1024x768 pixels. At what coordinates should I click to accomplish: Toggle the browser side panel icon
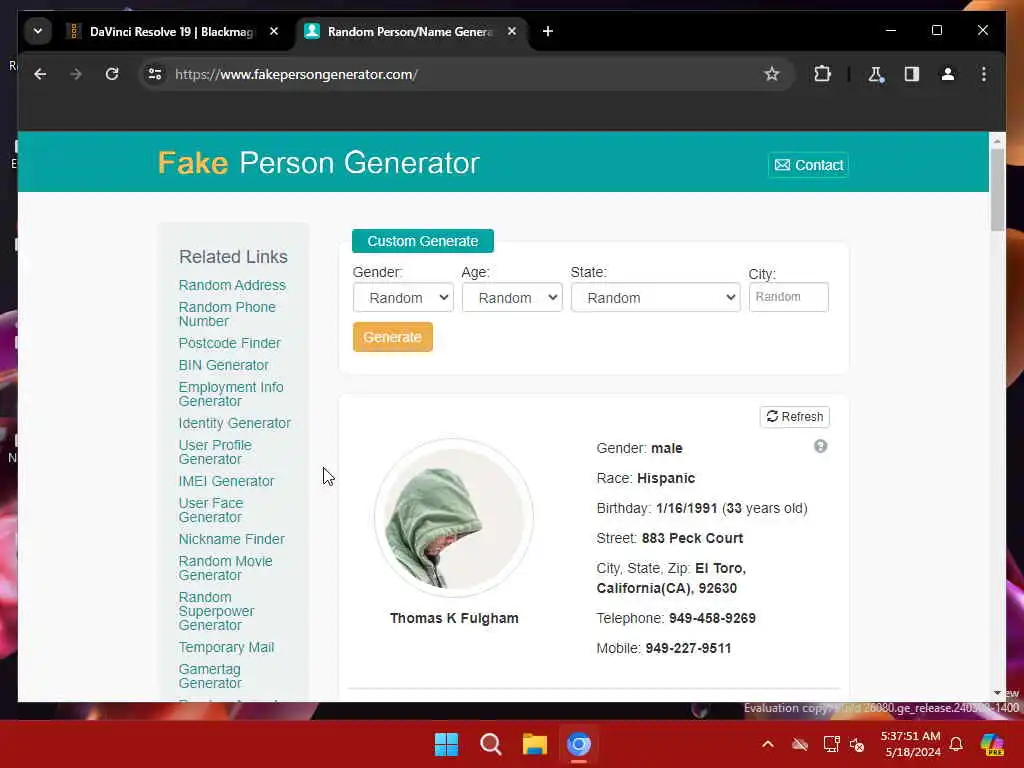tap(912, 74)
